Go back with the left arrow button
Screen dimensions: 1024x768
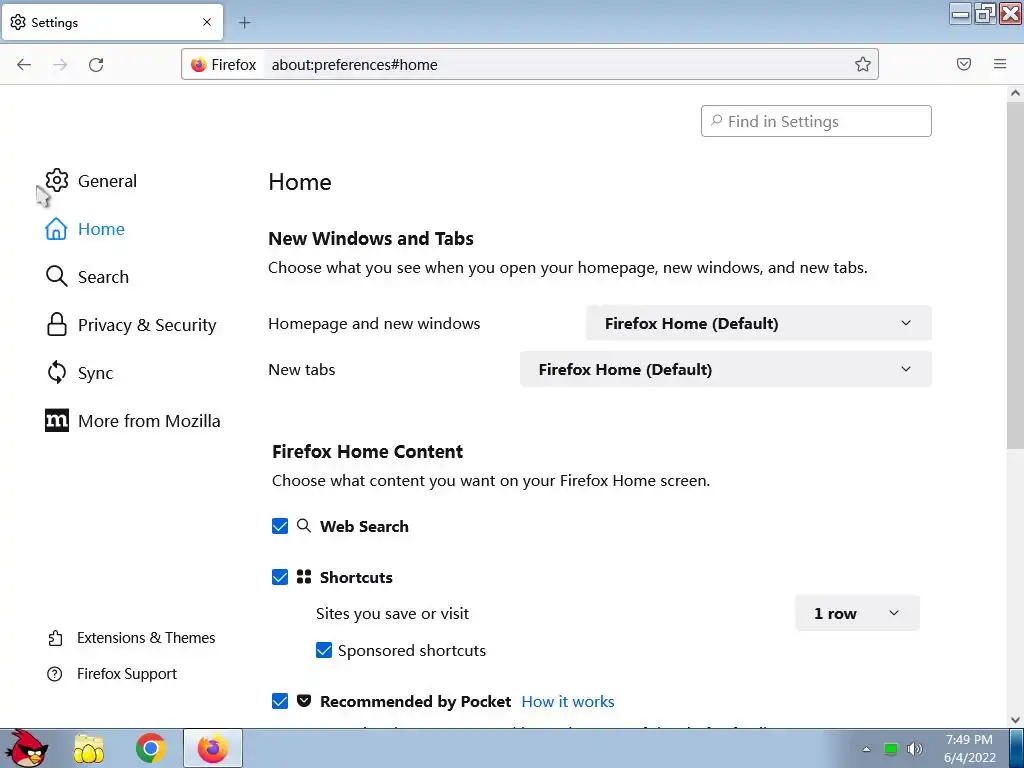pos(24,64)
